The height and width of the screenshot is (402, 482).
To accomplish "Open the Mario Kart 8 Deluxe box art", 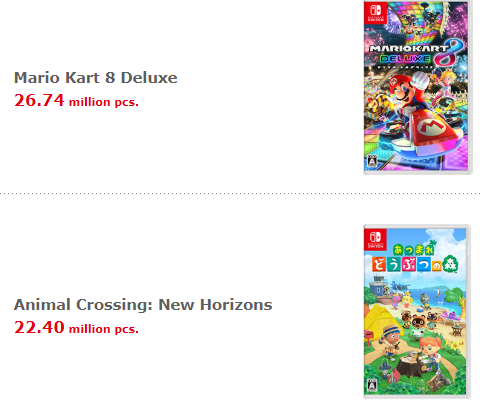I will [x=417, y=87].
